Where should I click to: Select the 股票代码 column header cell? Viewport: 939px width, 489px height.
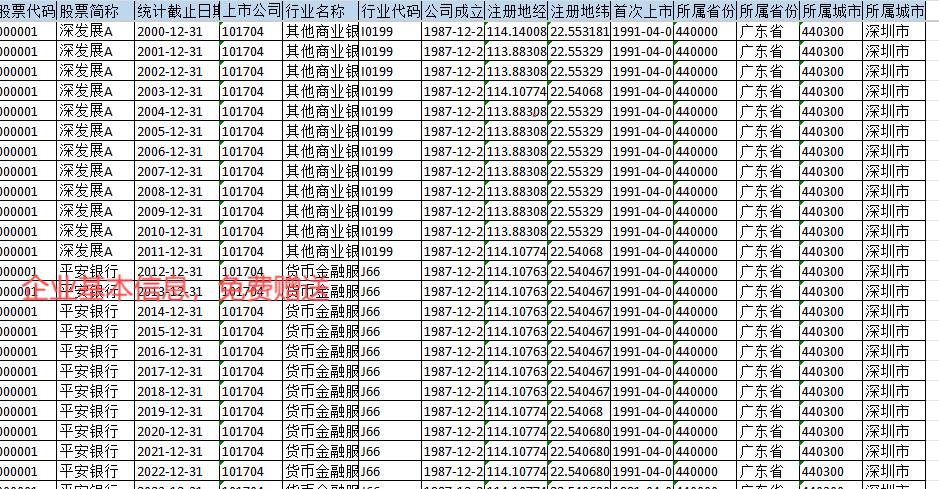tap(28, 11)
